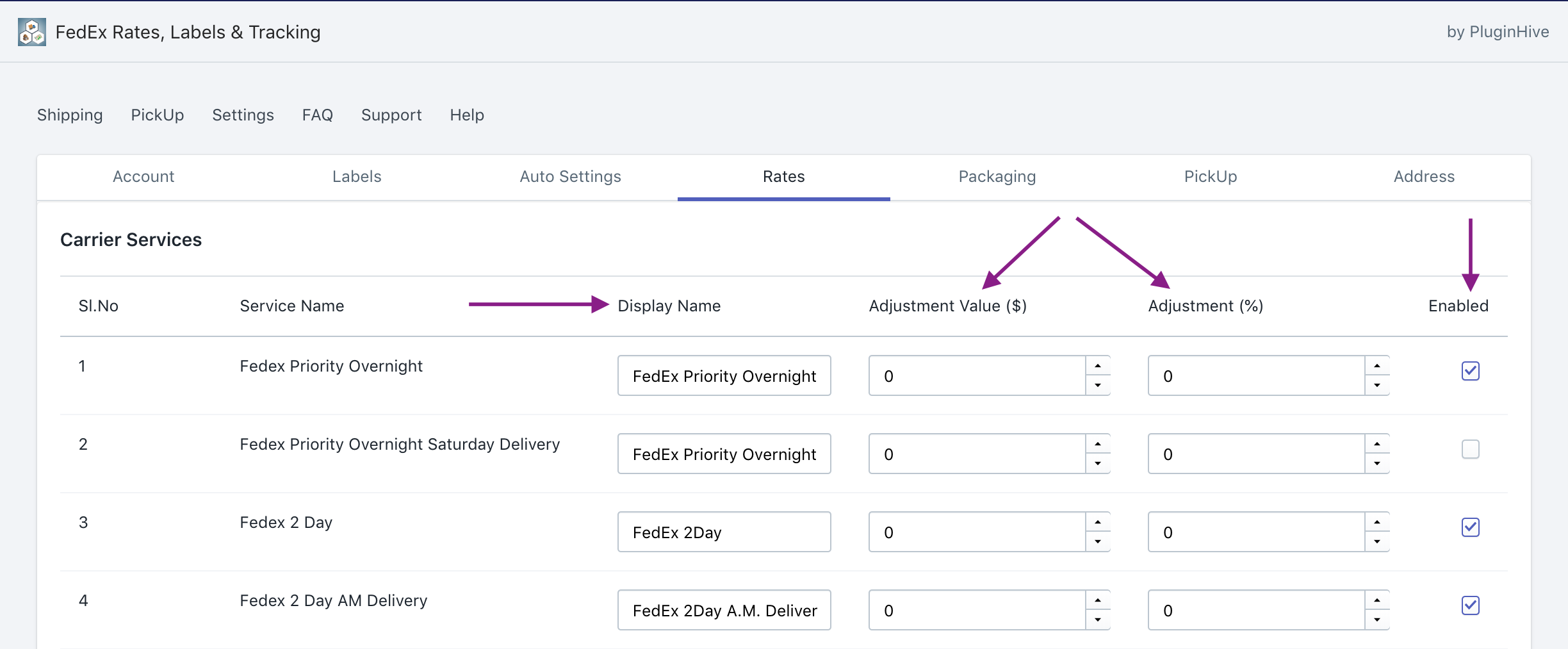Click the 'Service Name' column header

tap(292, 306)
